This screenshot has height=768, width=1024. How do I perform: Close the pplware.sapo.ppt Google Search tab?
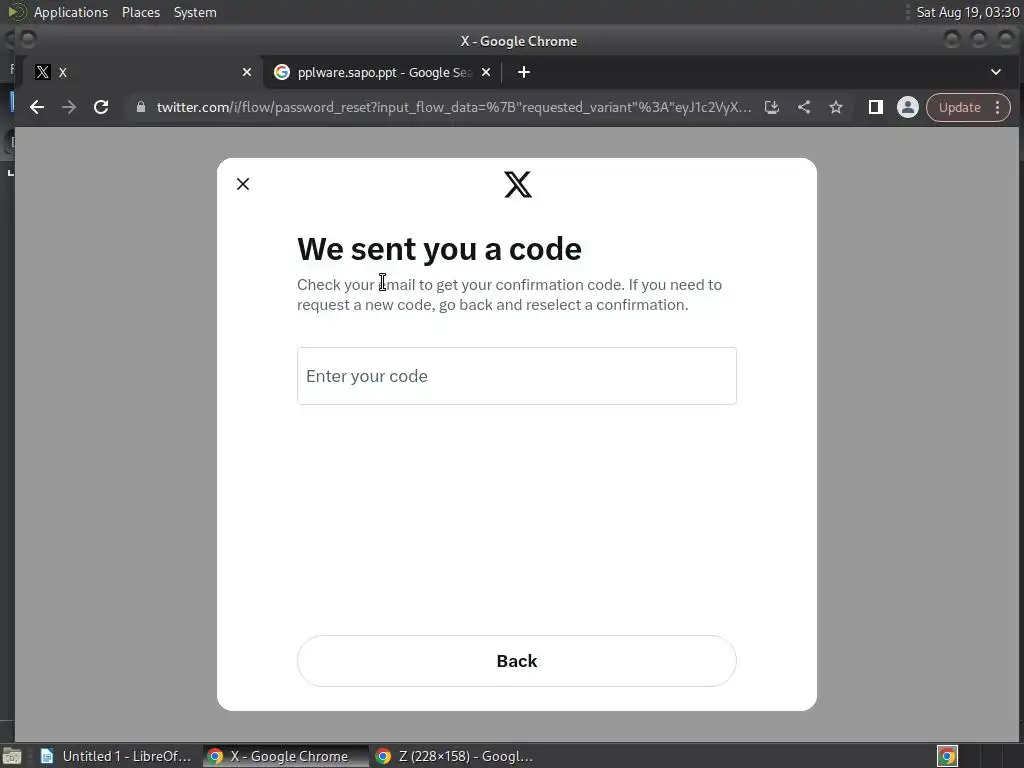(x=486, y=72)
